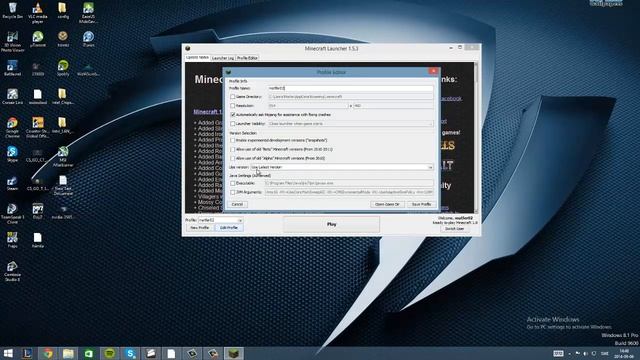Click the Java Executable path field
Image resolution: width=640 pixels, height=360 pixels.
[349, 183]
